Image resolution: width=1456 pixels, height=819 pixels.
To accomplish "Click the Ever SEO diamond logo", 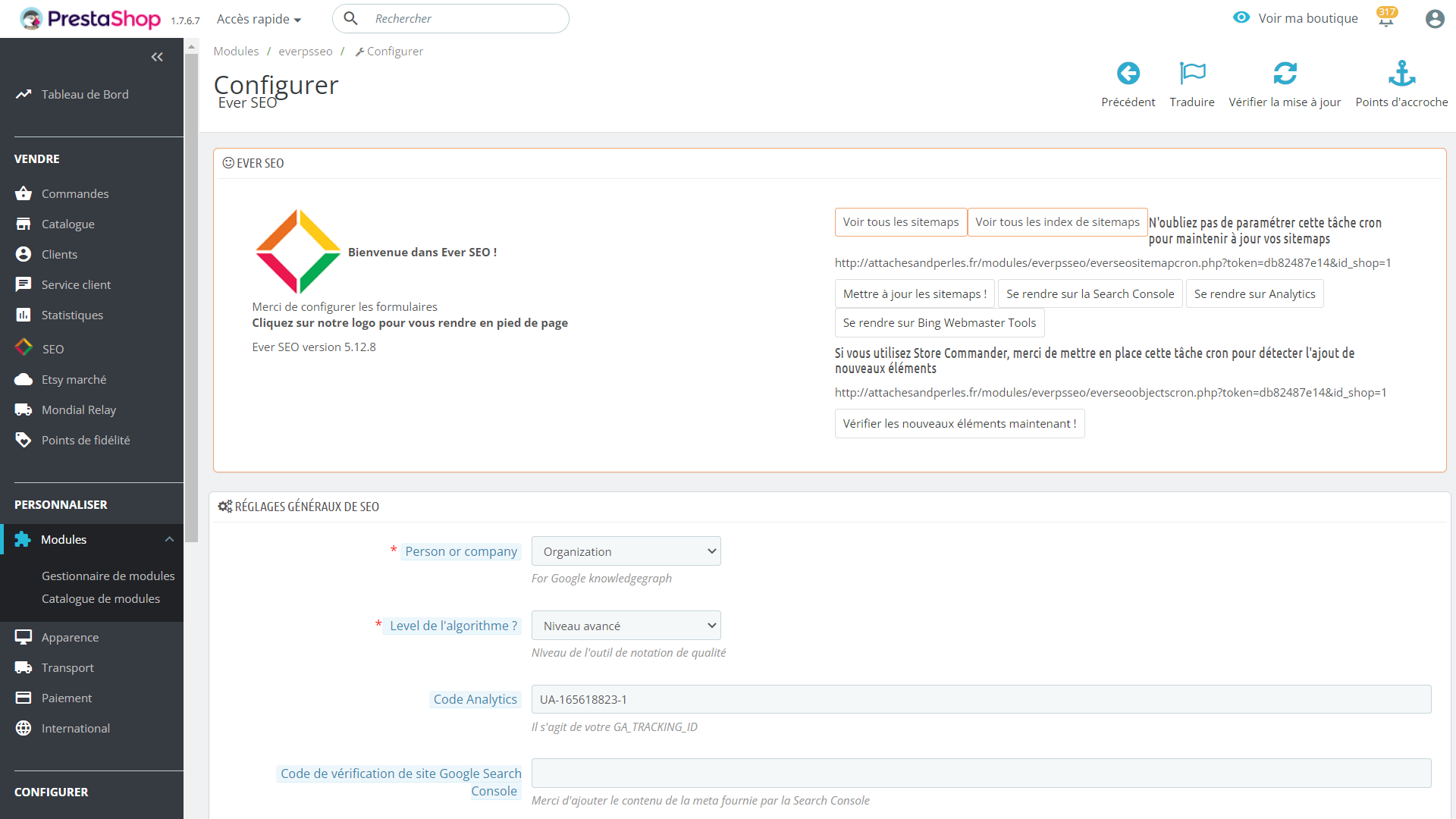I will tap(298, 252).
